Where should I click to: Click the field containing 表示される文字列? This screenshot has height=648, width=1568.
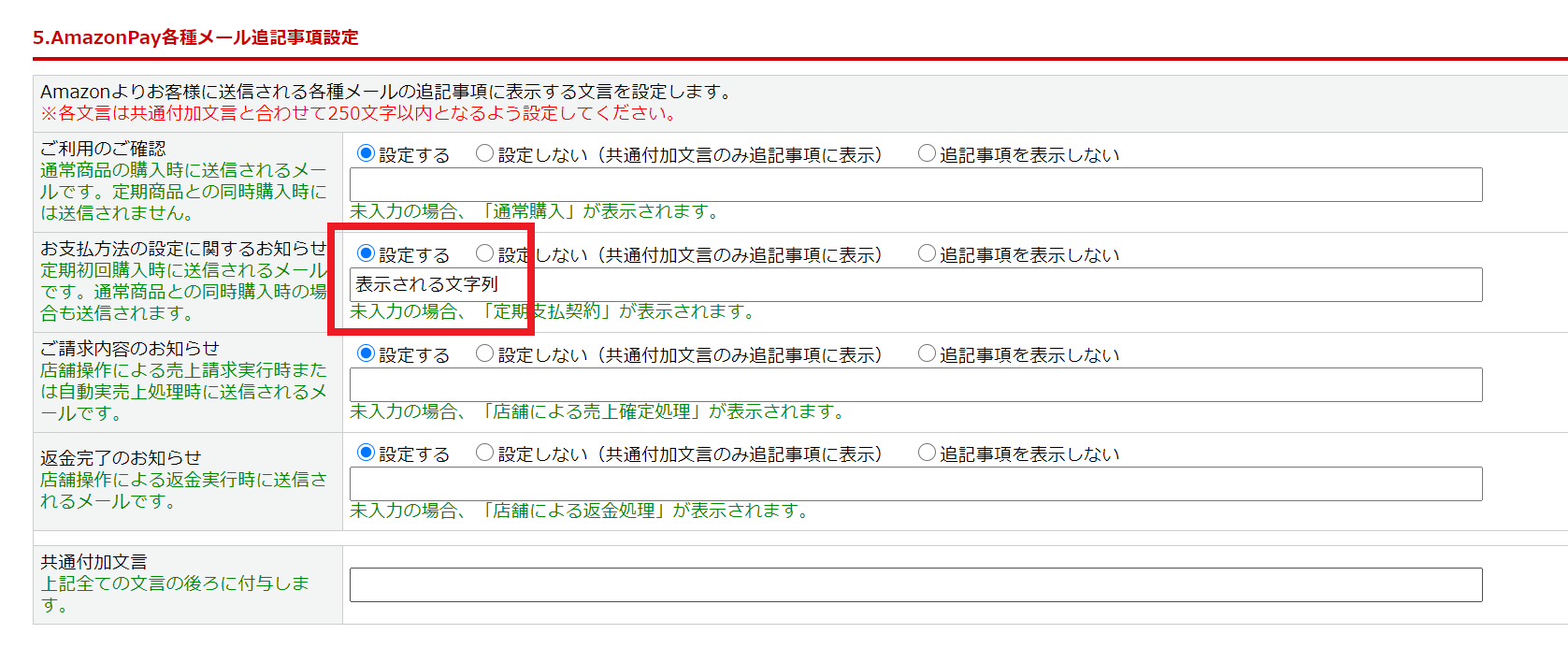[x=915, y=284]
